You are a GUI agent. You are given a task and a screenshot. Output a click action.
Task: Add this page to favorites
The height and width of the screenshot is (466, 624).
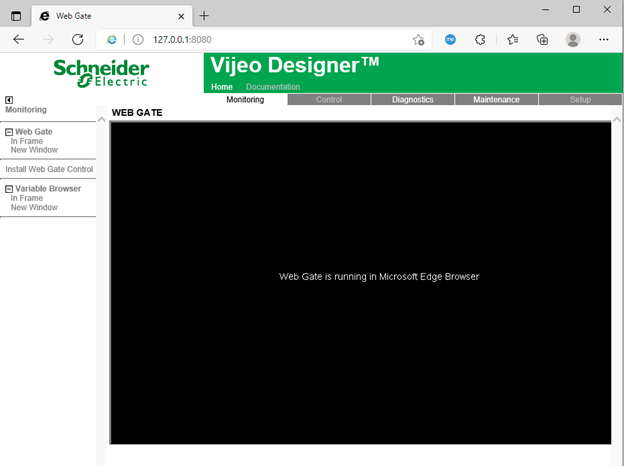[x=418, y=40]
